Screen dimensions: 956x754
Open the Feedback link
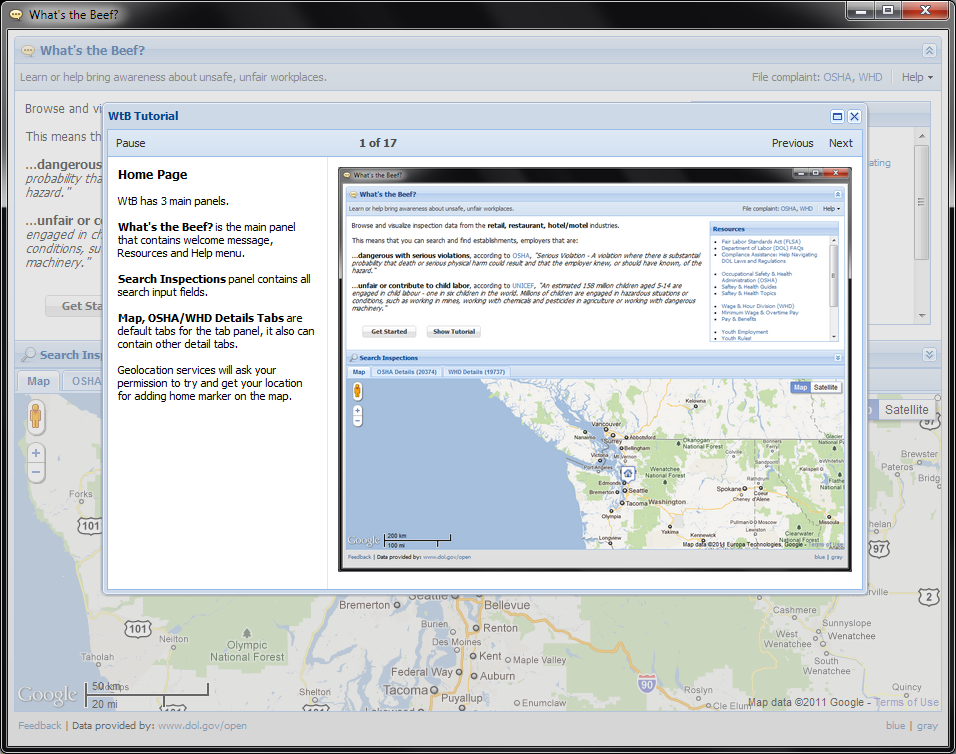click(x=40, y=725)
